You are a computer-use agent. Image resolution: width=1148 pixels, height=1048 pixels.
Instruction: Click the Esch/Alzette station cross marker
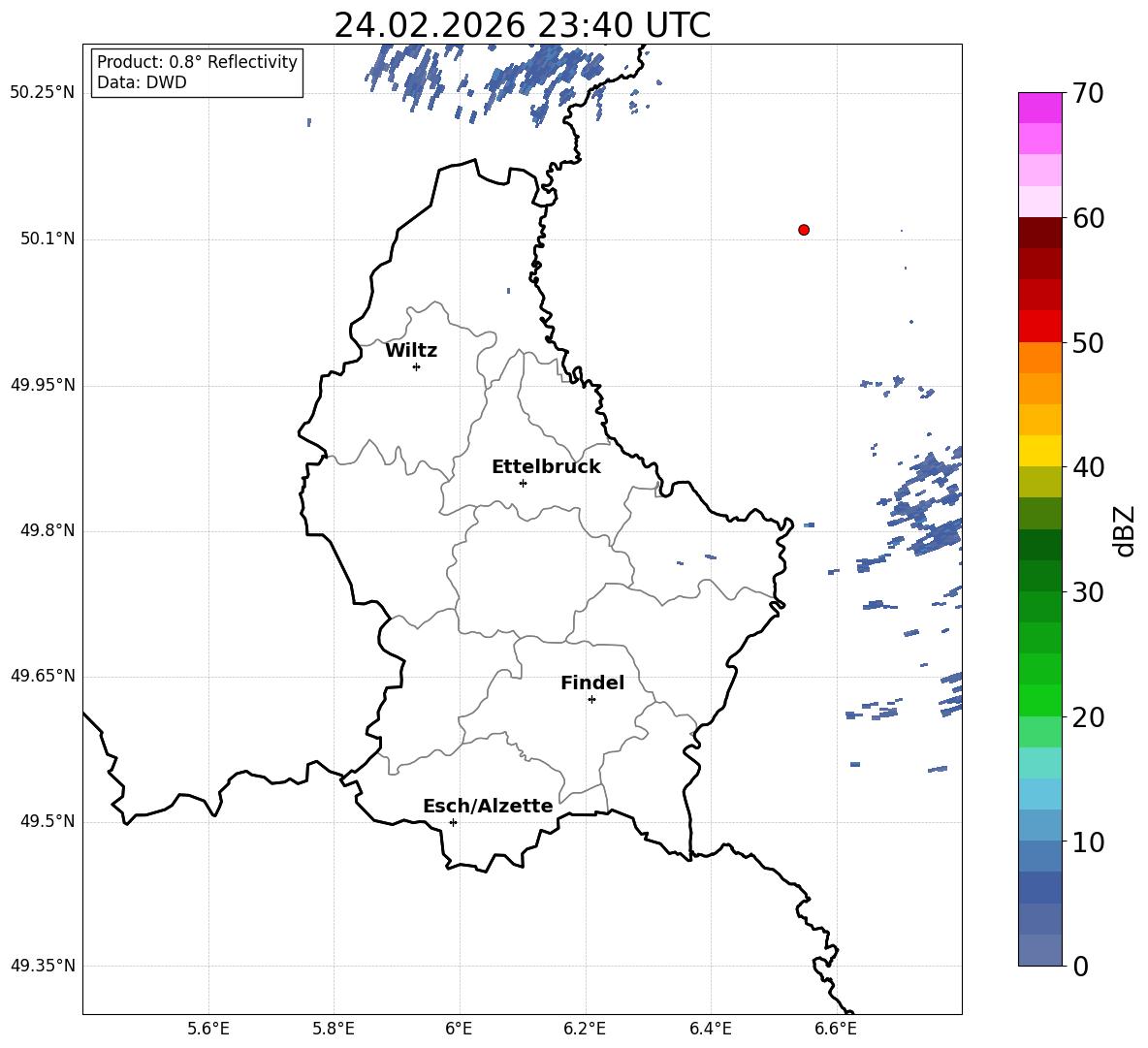(x=453, y=822)
